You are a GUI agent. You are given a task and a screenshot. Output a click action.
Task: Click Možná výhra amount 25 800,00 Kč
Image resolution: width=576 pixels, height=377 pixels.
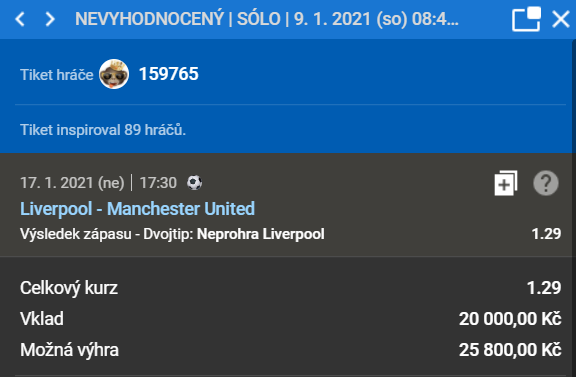510,350
